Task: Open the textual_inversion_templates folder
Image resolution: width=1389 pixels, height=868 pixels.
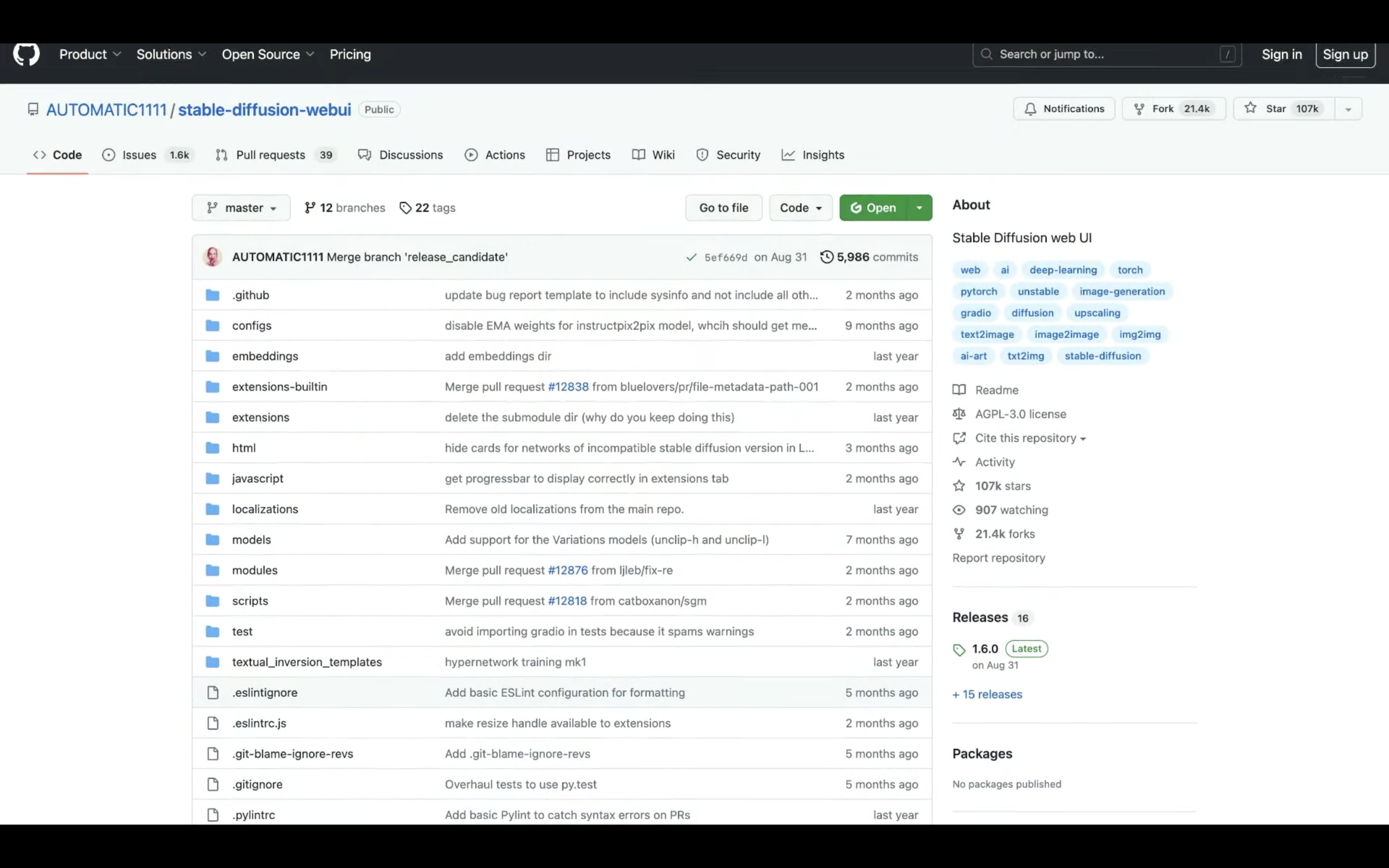Action: click(307, 662)
